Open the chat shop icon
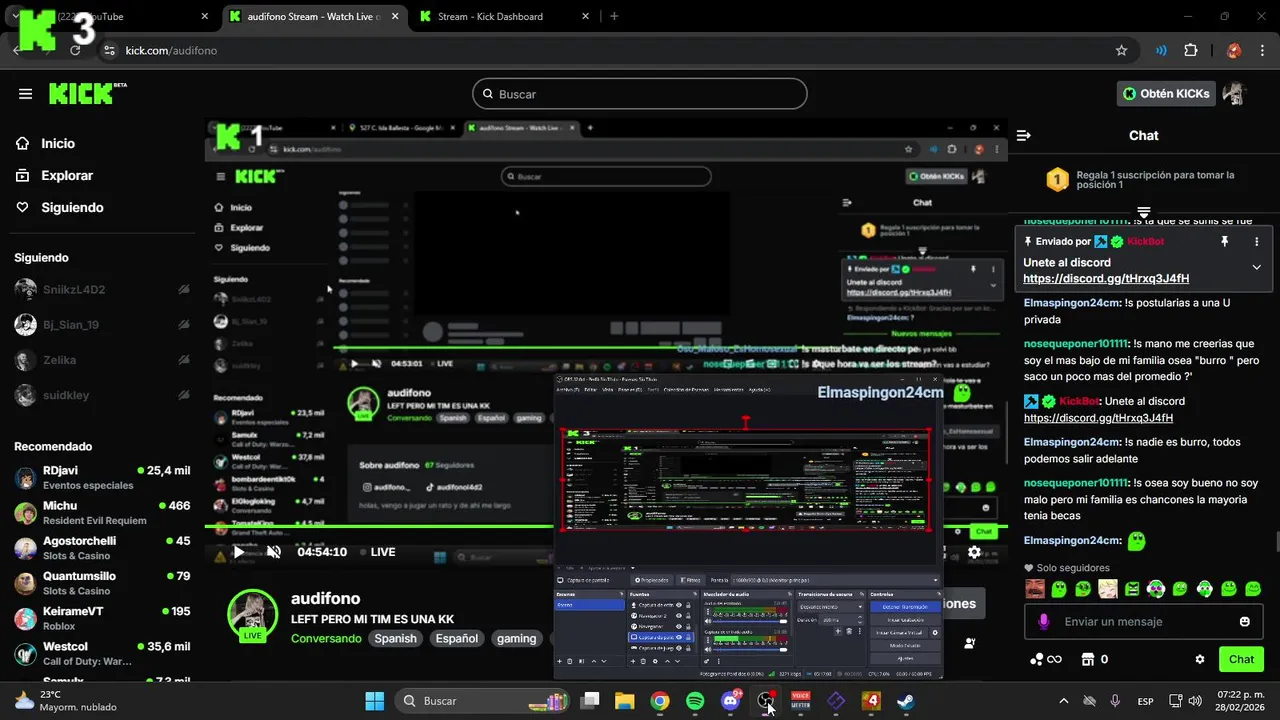 [x=1088, y=659]
